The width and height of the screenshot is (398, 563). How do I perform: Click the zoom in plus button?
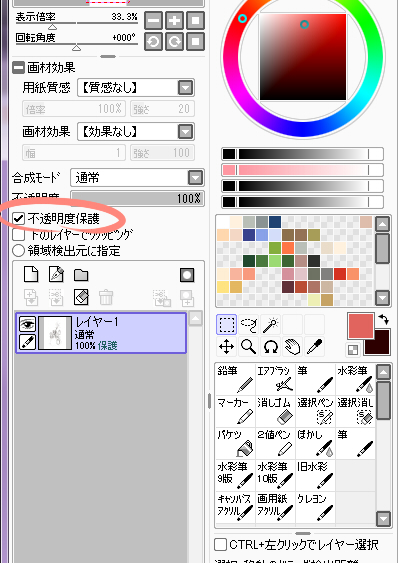[175, 20]
